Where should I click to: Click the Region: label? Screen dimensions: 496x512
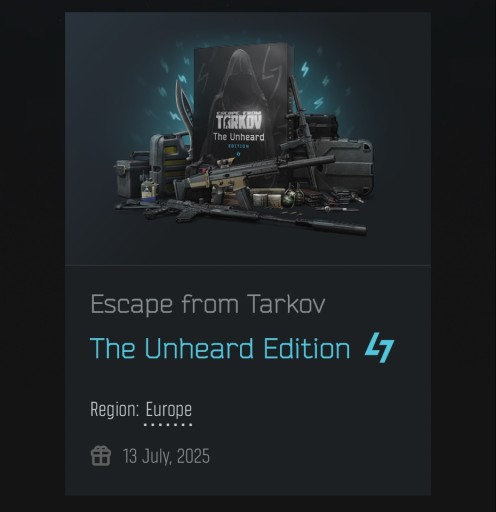tap(115, 409)
